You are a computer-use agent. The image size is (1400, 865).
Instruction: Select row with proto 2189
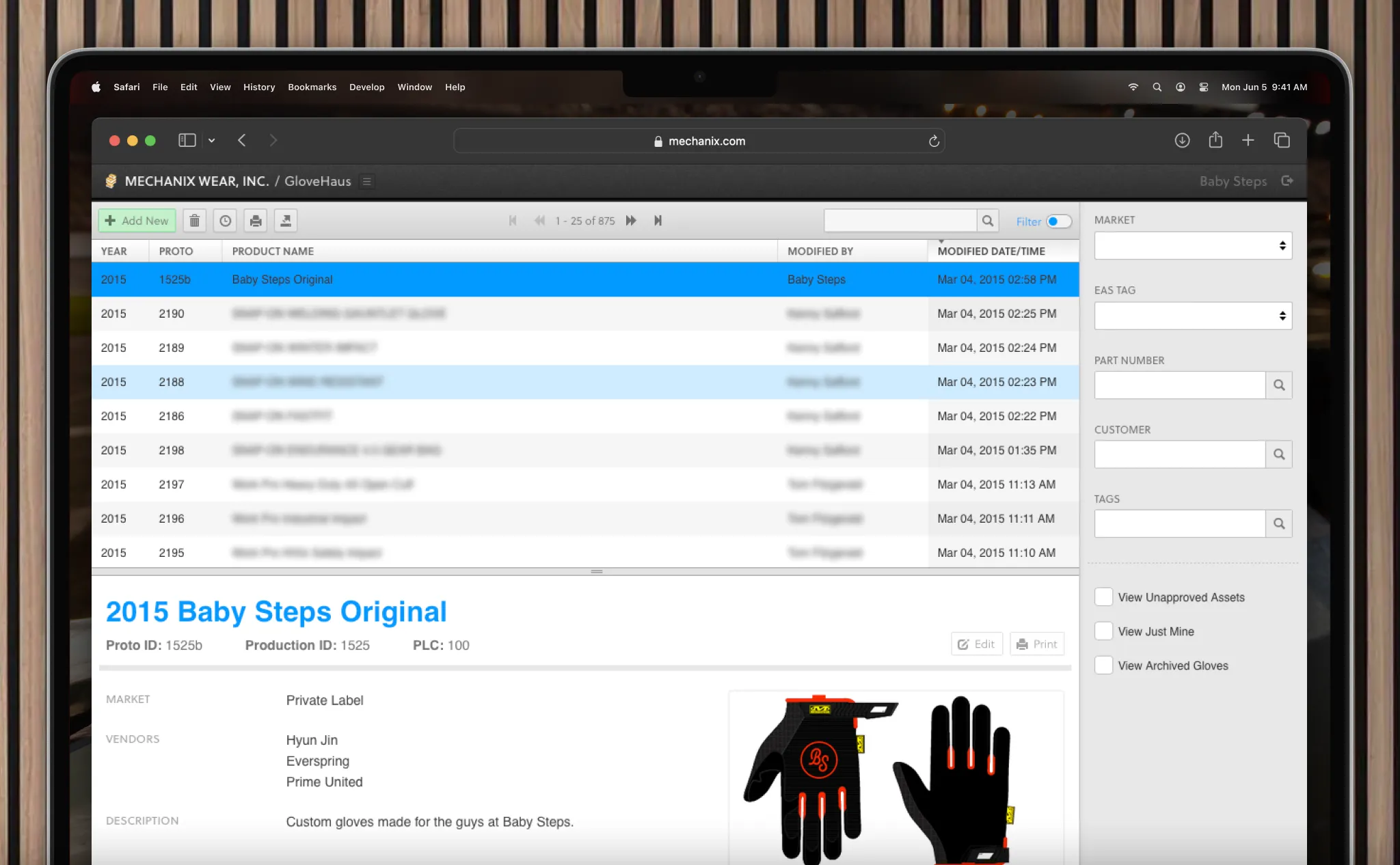585,348
